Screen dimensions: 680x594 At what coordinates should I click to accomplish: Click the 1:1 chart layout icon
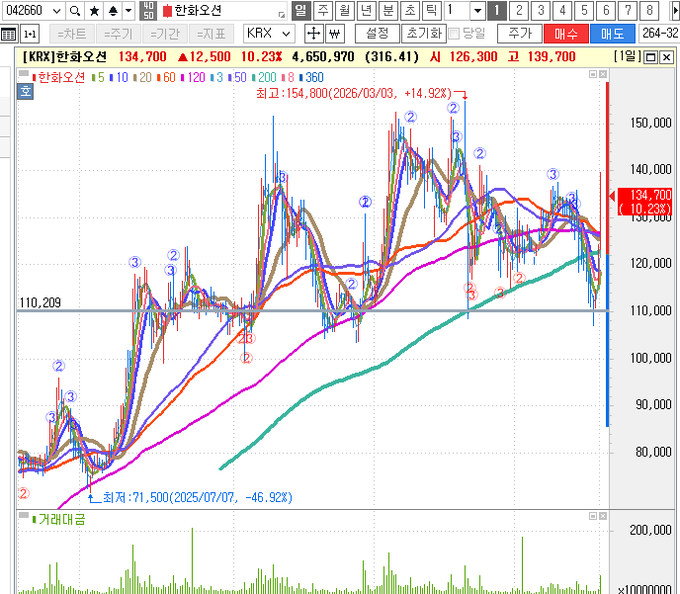[30, 34]
